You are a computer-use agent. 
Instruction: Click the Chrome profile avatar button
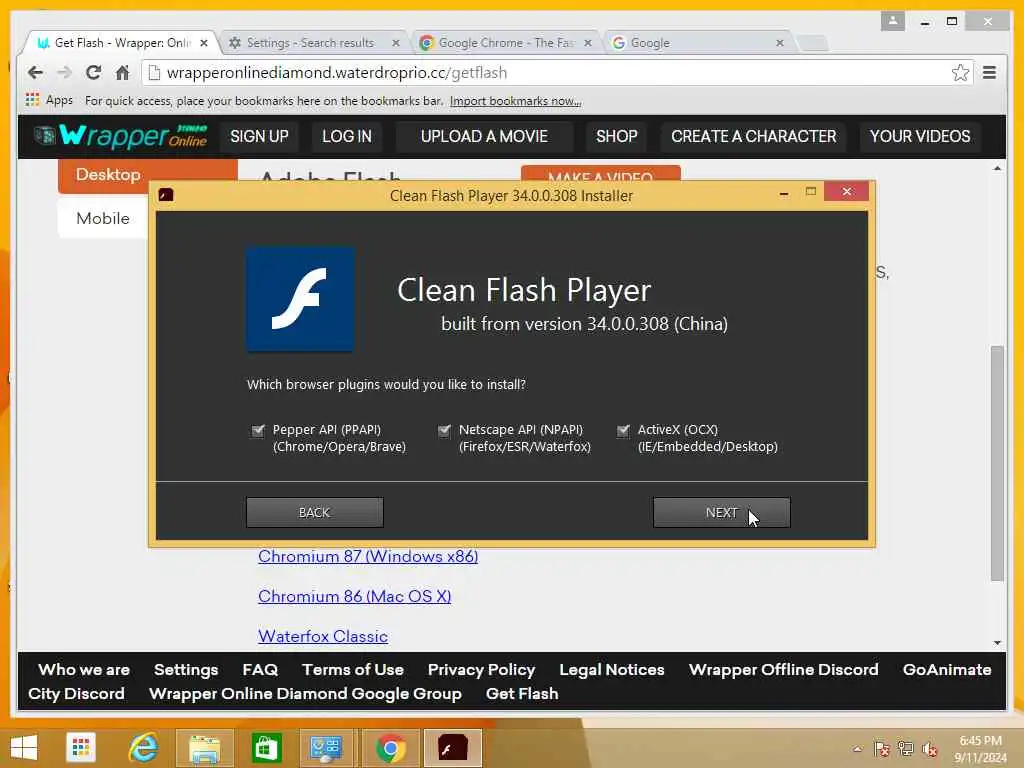(x=892, y=22)
